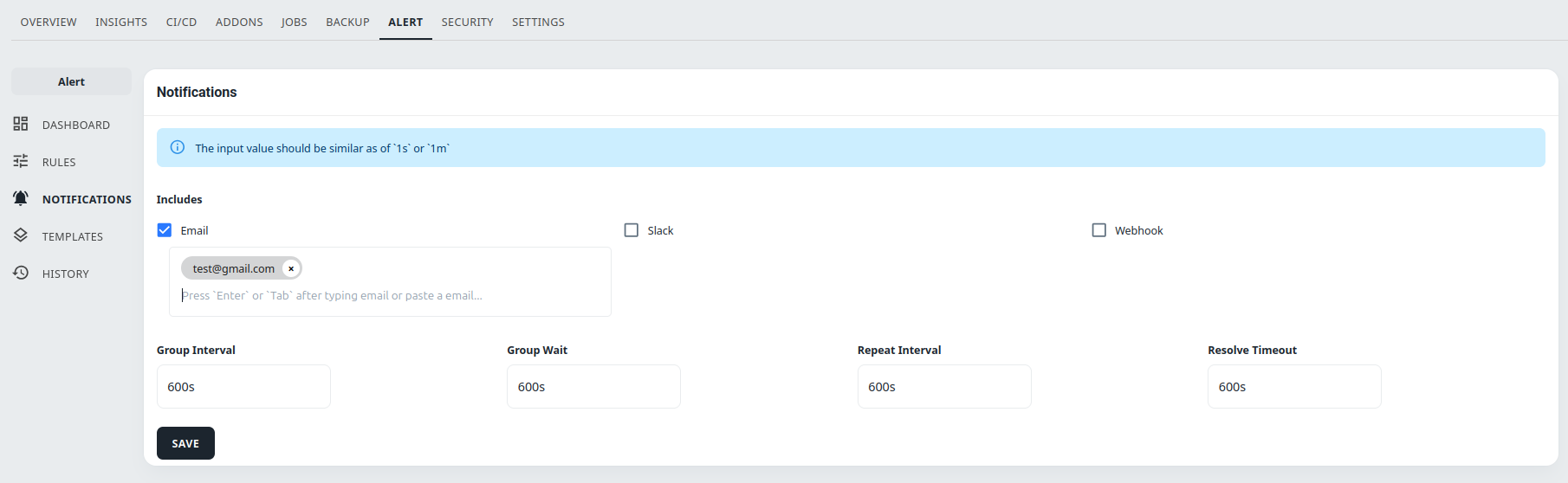Image resolution: width=1568 pixels, height=483 pixels.
Task: Open the Addons tab
Action: pos(239,22)
